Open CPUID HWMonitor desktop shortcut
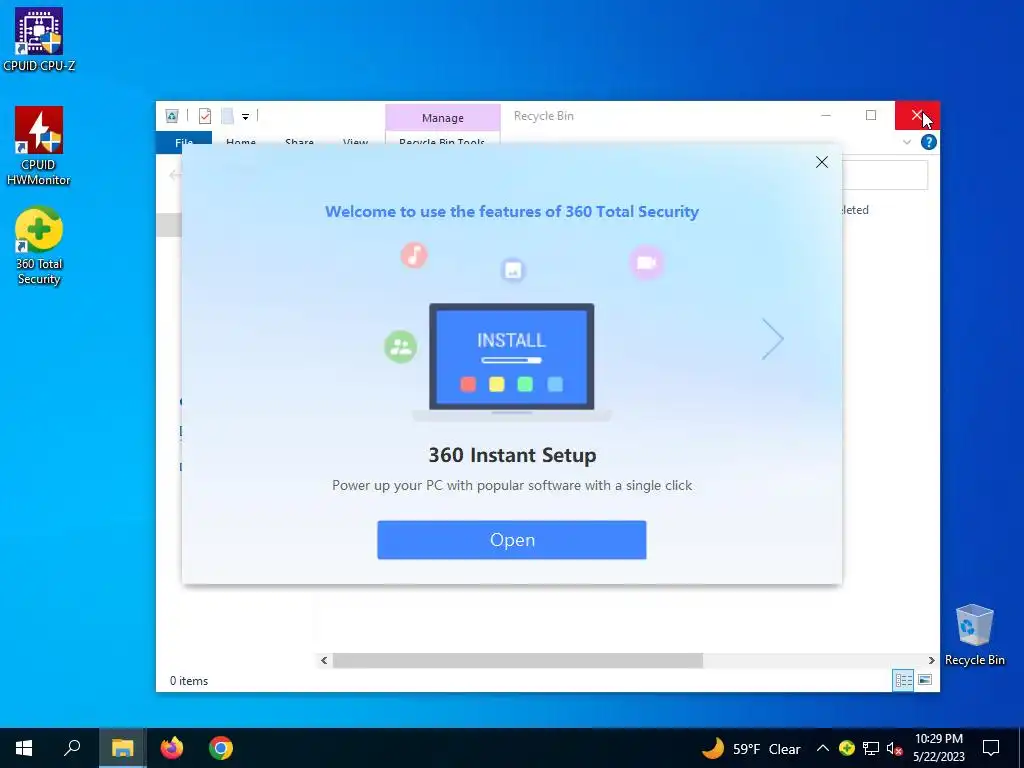 (x=39, y=146)
